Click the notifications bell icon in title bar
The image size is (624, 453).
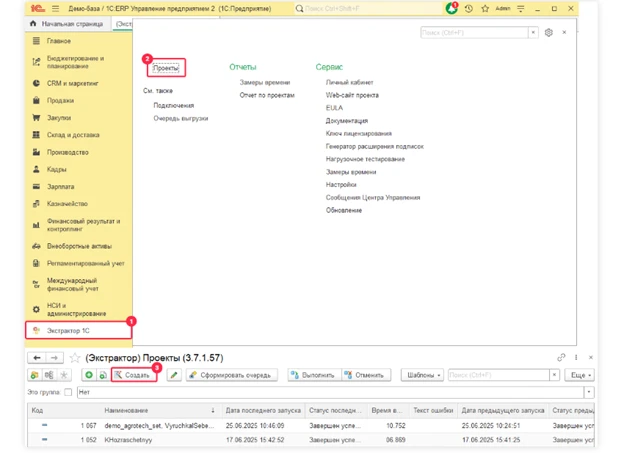[x=452, y=8]
